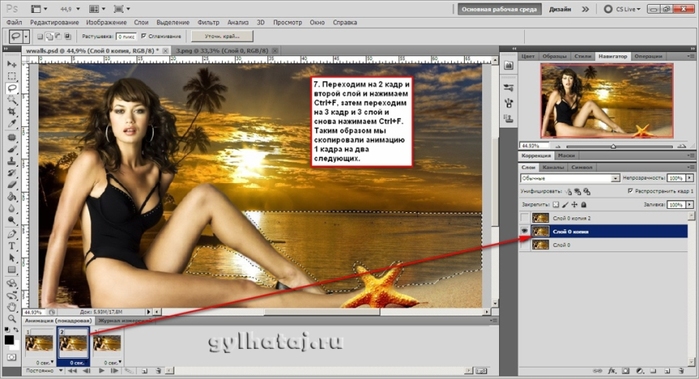Viewport: 699px width, 379px height.
Task: Select the Eraser tool
Action: 12,185
